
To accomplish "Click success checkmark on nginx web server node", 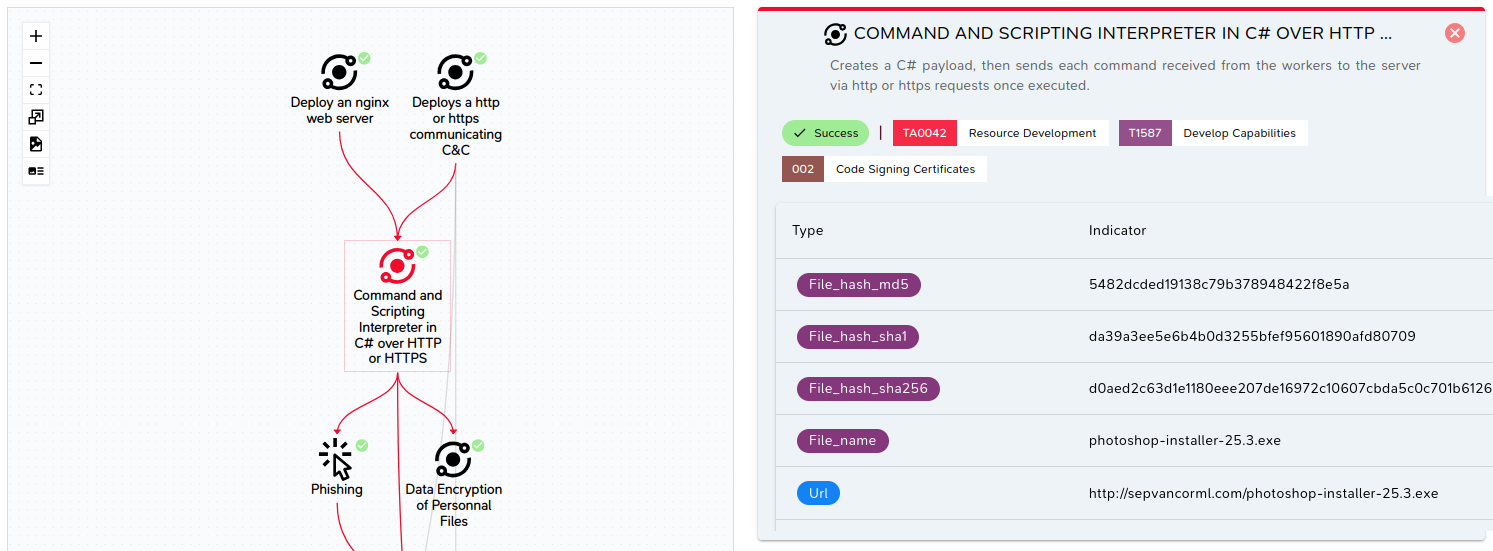I will tap(364, 58).
